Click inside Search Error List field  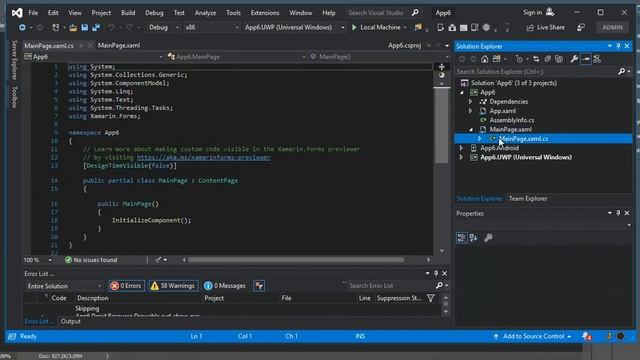pos(390,286)
